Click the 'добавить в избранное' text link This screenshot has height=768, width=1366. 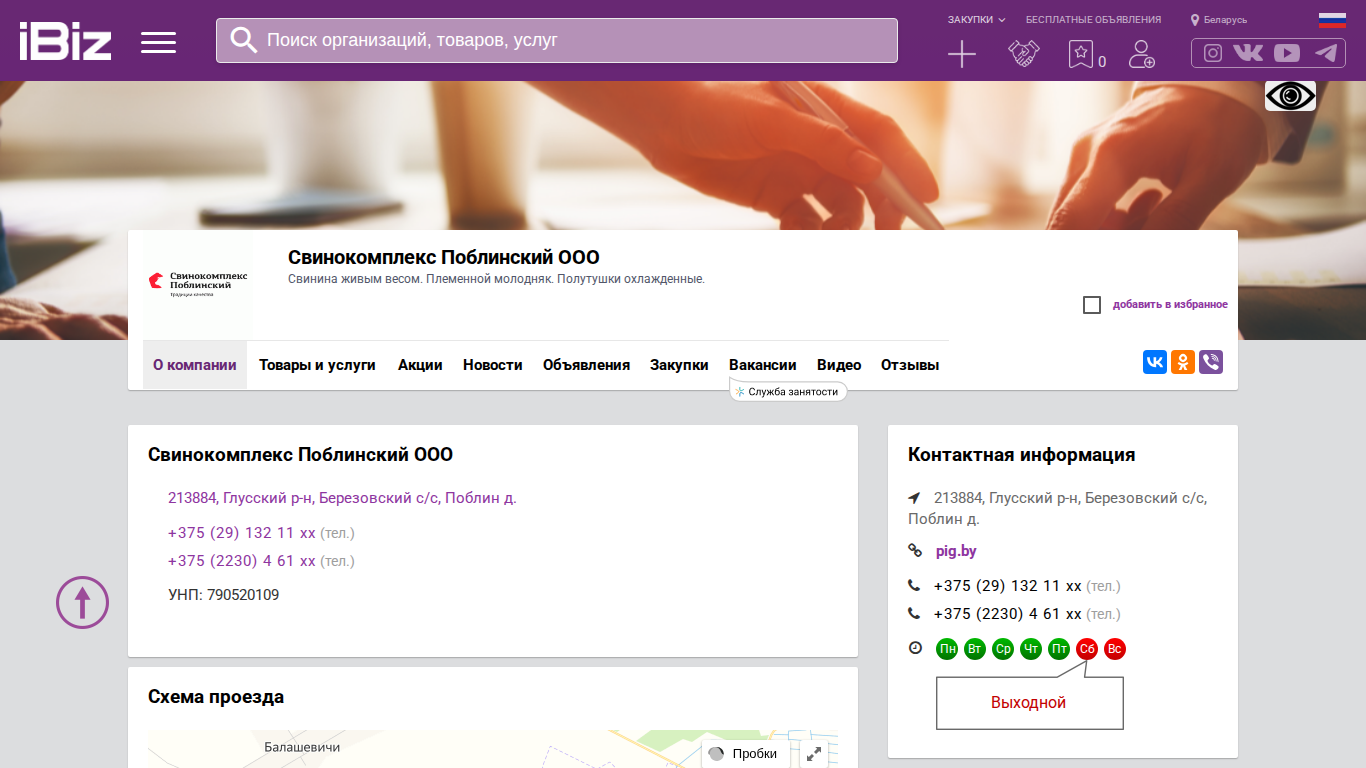click(x=1170, y=305)
